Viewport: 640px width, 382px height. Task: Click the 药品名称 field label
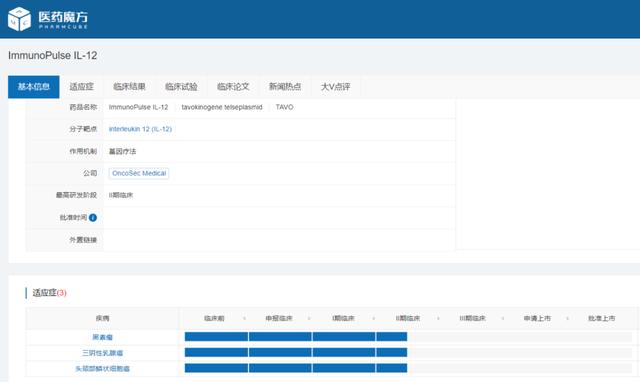tap(83, 107)
